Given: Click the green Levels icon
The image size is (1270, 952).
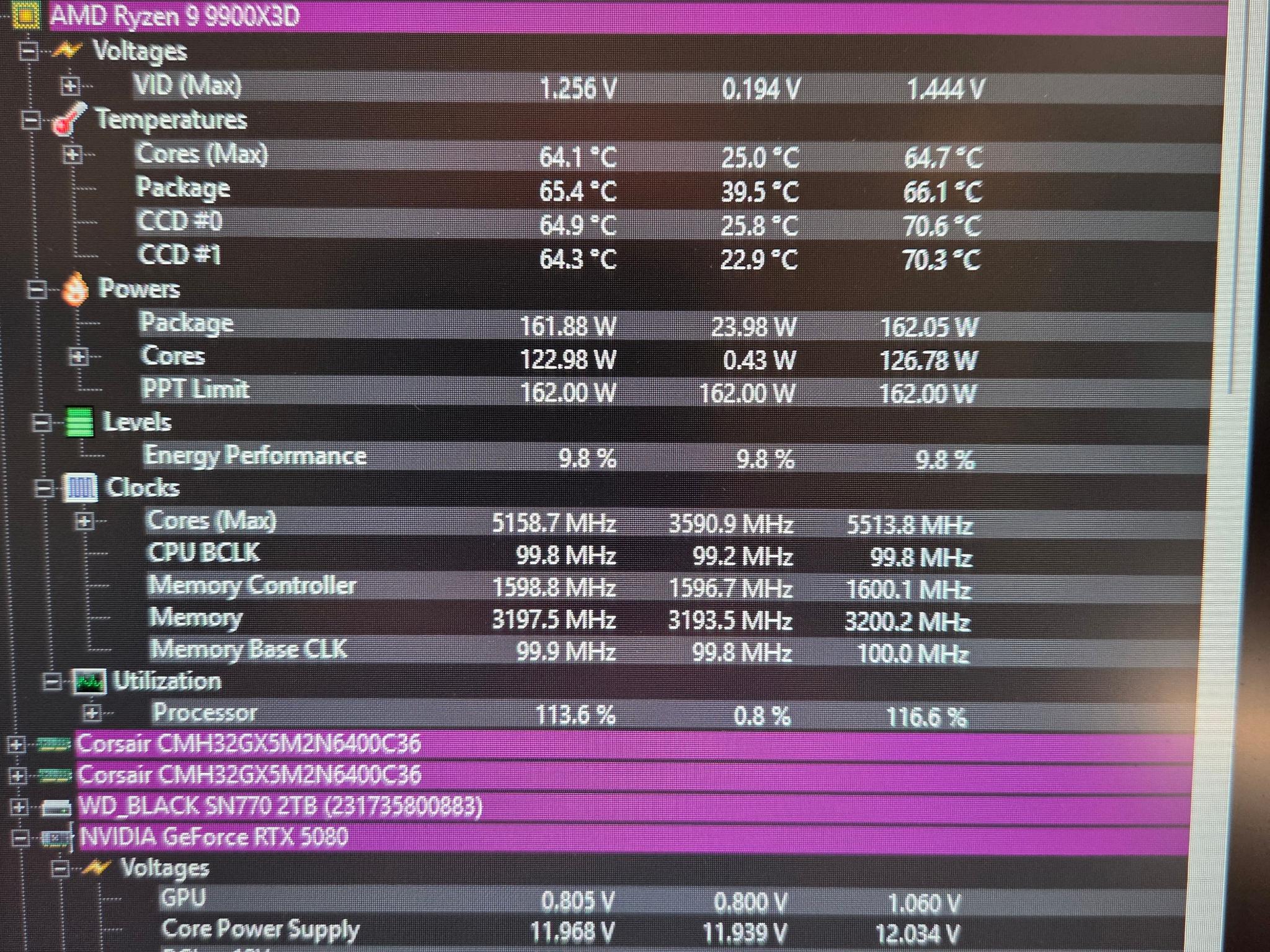Looking at the screenshot, I should 79,422.
